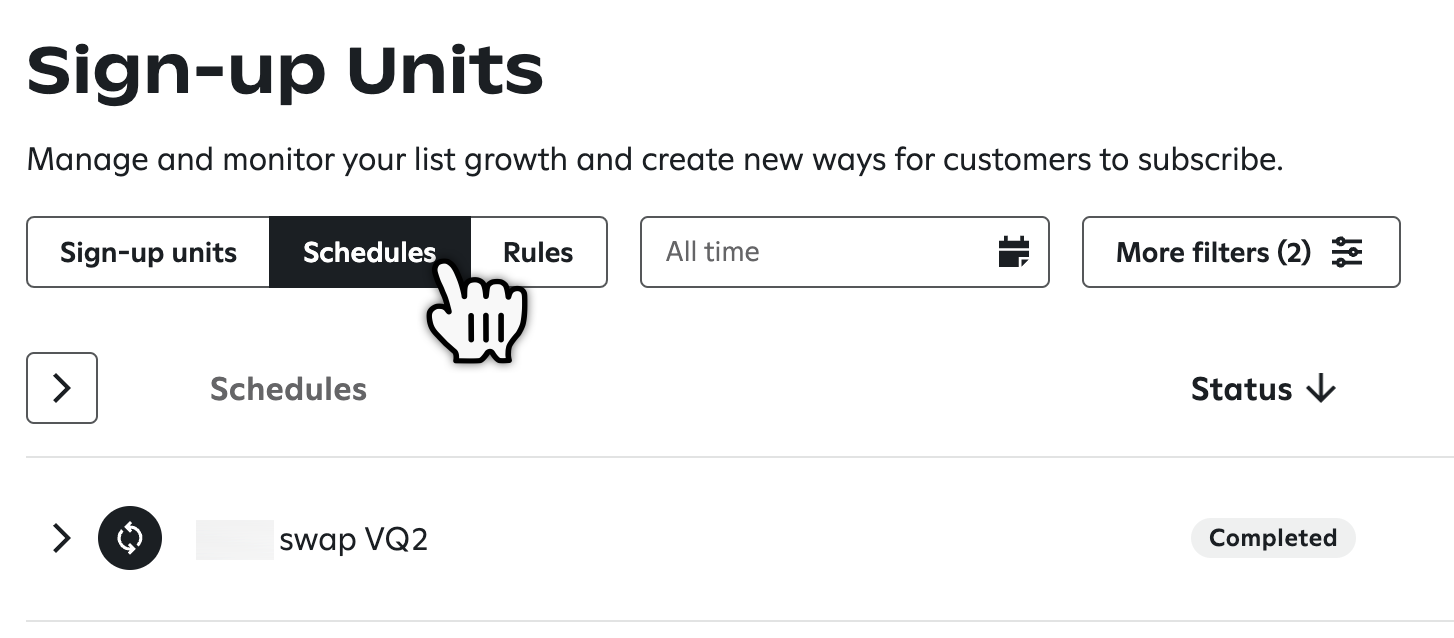Sort schedules by the Status column header
The height and width of the screenshot is (638, 1454).
point(1242,389)
